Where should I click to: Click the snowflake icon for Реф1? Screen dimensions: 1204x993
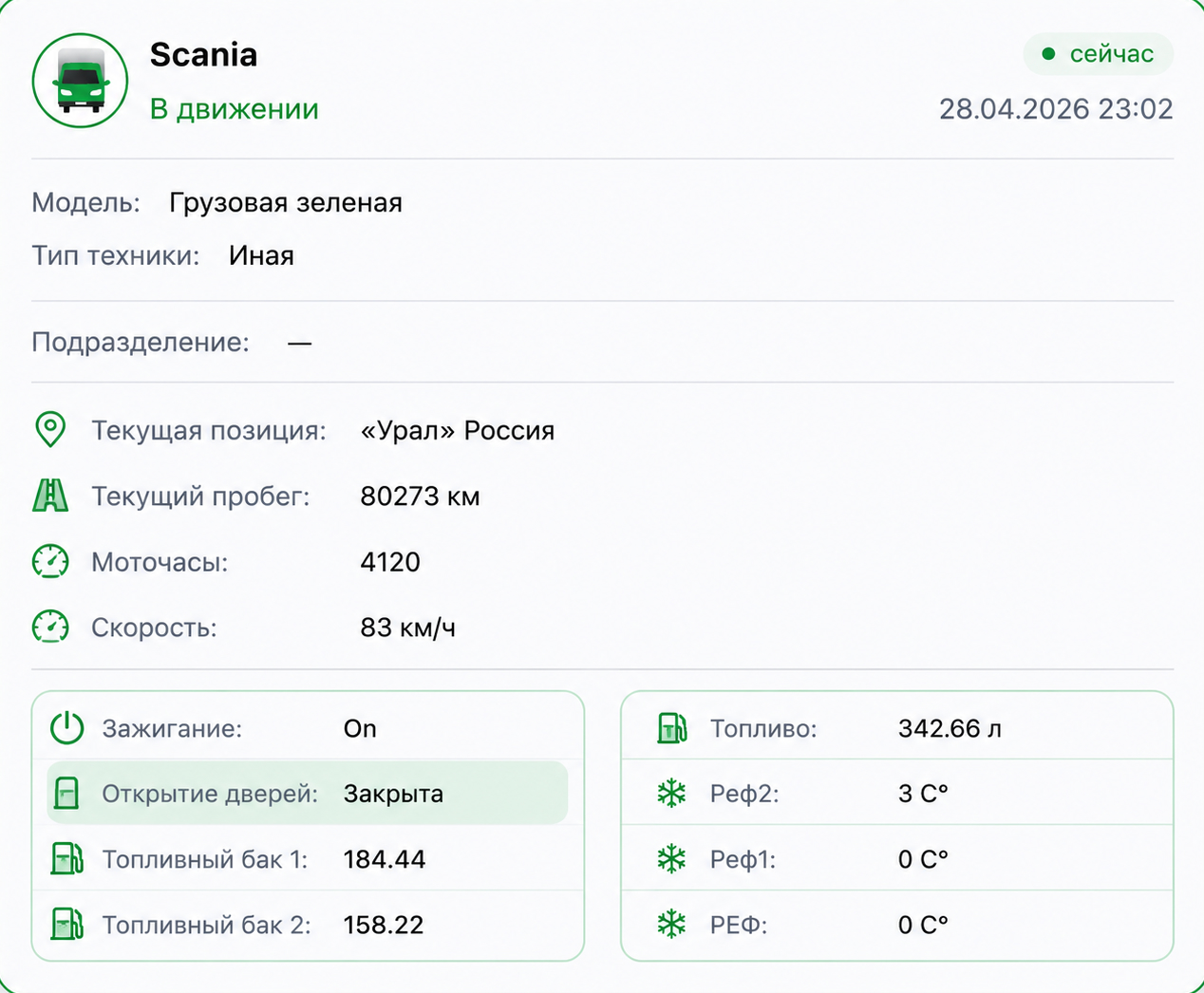[672, 859]
